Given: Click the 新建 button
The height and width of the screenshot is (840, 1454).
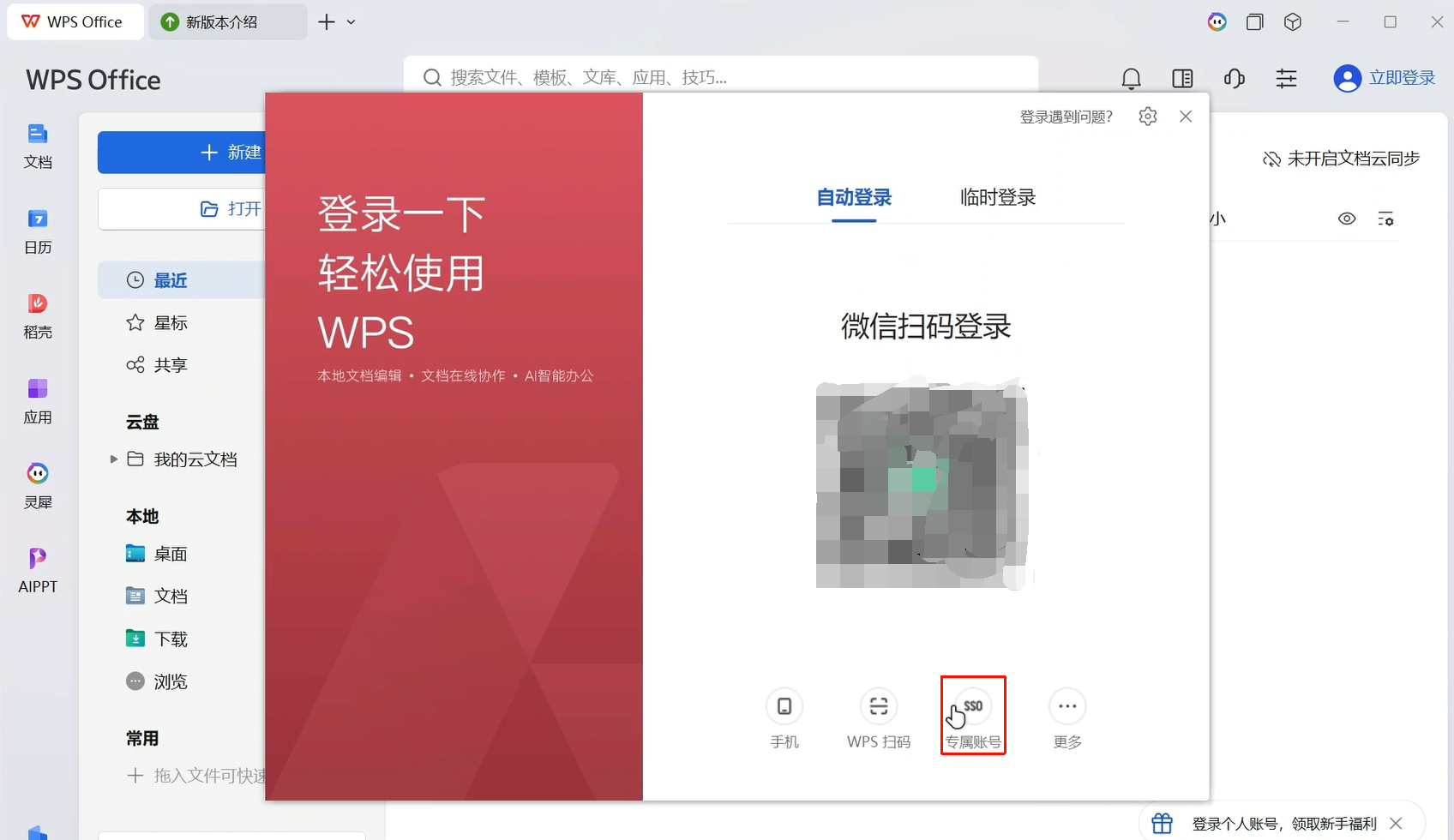Looking at the screenshot, I should tap(182, 153).
